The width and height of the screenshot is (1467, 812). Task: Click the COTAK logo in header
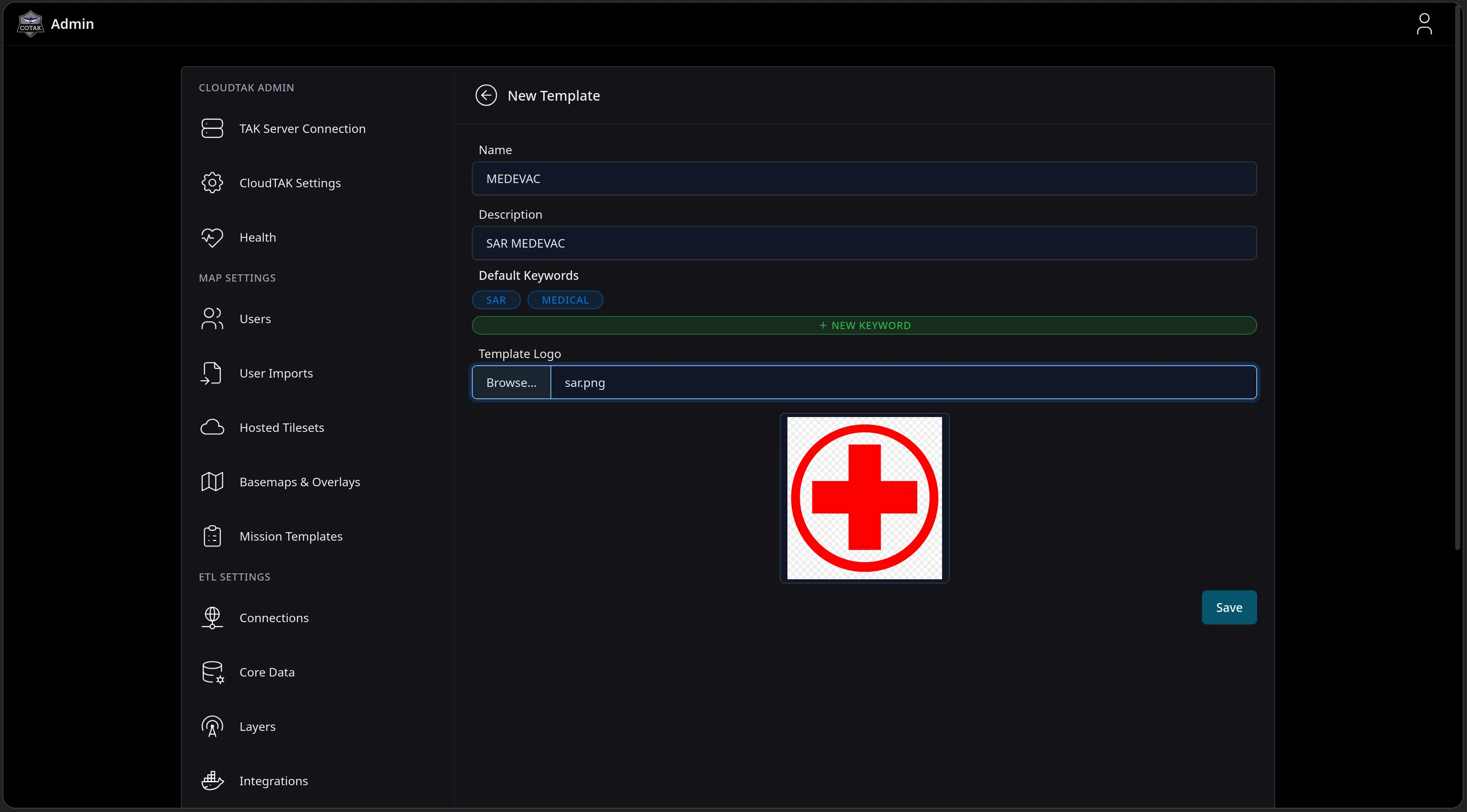click(30, 24)
